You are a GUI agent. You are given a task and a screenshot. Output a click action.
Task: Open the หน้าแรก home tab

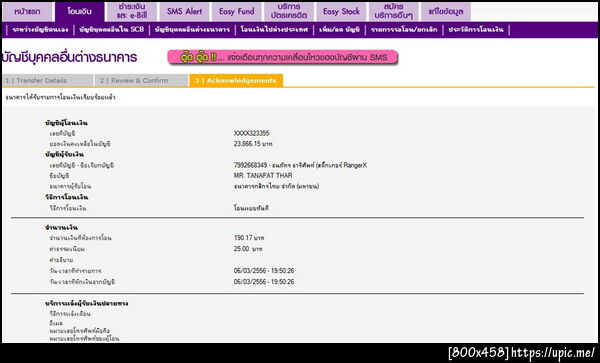click(x=27, y=12)
